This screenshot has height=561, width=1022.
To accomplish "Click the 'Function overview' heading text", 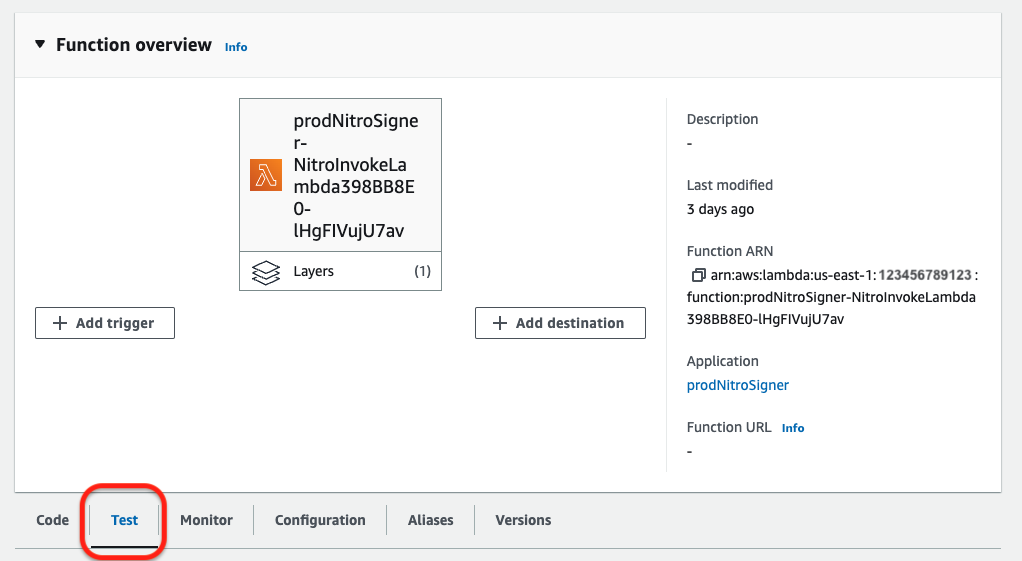I will [x=134, y=45].
